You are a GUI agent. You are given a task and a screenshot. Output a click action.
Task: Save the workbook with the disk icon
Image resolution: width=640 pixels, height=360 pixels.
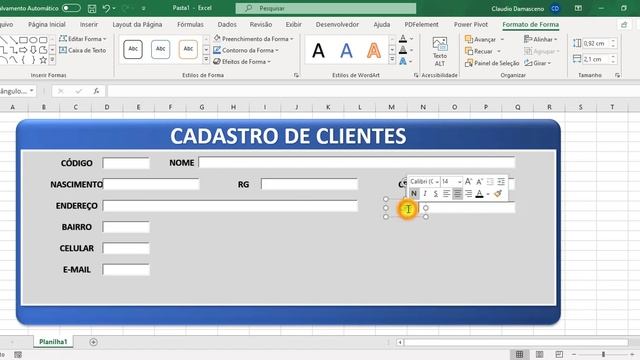(92, 8)
